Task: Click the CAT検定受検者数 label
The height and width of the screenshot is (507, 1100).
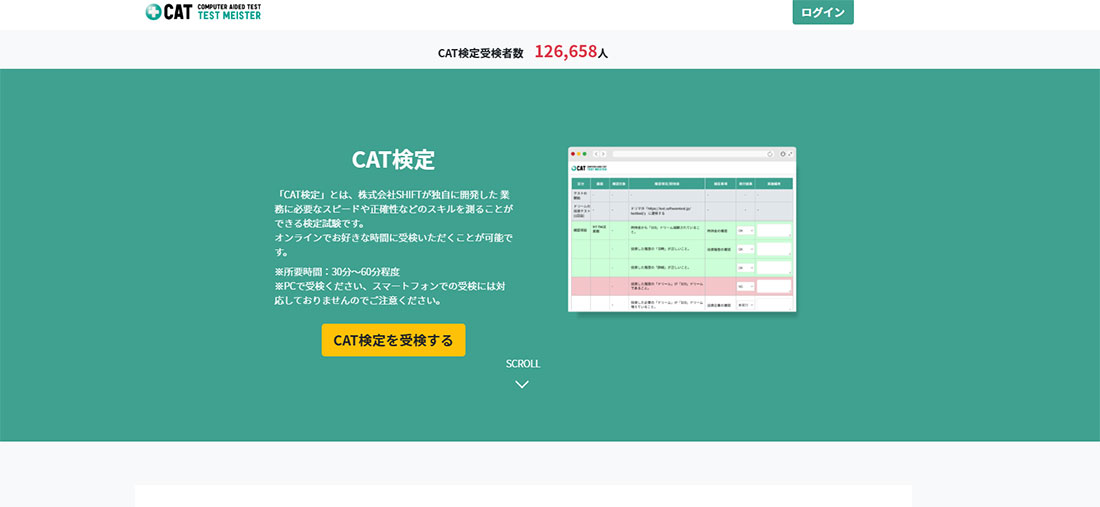Action: click(481, 53)
